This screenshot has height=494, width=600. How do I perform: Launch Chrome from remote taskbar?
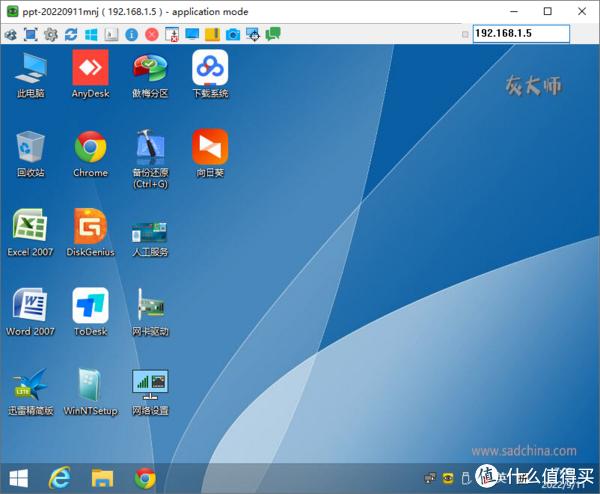click(x=145, y=478)
